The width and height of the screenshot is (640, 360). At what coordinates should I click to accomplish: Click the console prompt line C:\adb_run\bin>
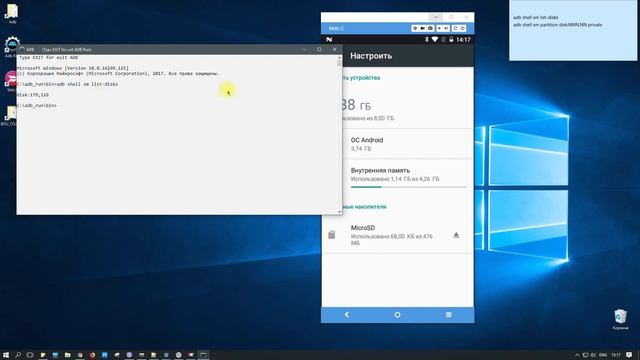point(37,105)
